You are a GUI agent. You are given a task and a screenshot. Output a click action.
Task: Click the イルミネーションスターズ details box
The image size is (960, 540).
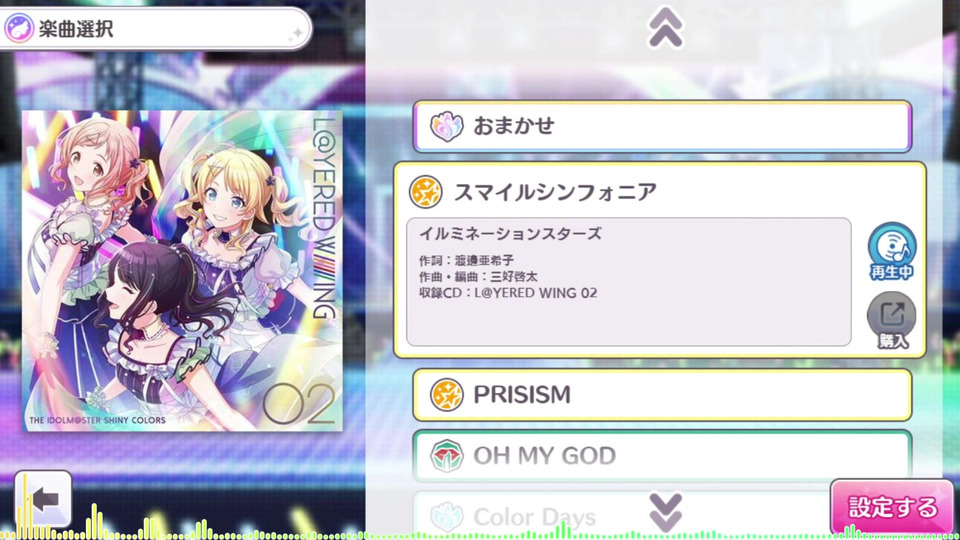(x=629, y=282)
